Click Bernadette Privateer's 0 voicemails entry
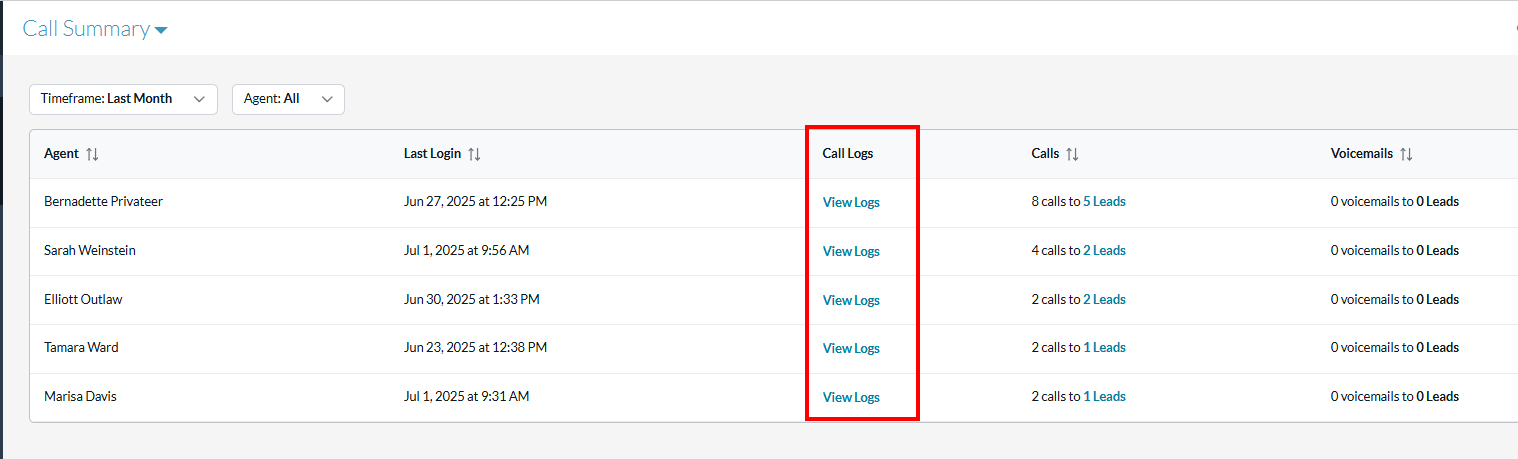The height and width of the screenshot is (459, 1518). tap(1394, 201)
